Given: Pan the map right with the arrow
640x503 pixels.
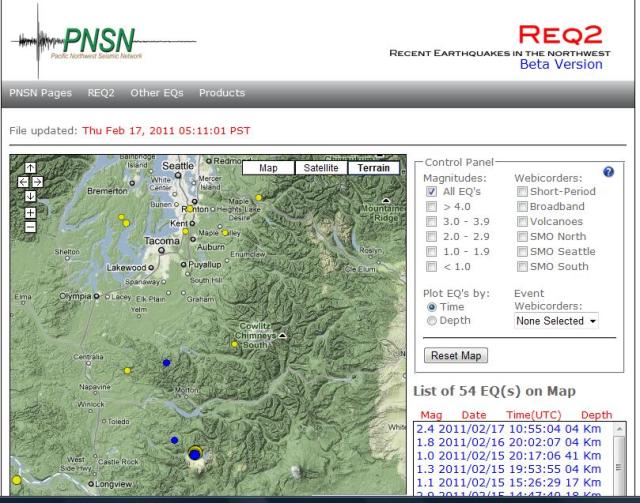Looking at the screenshot, I should [36, 182].
